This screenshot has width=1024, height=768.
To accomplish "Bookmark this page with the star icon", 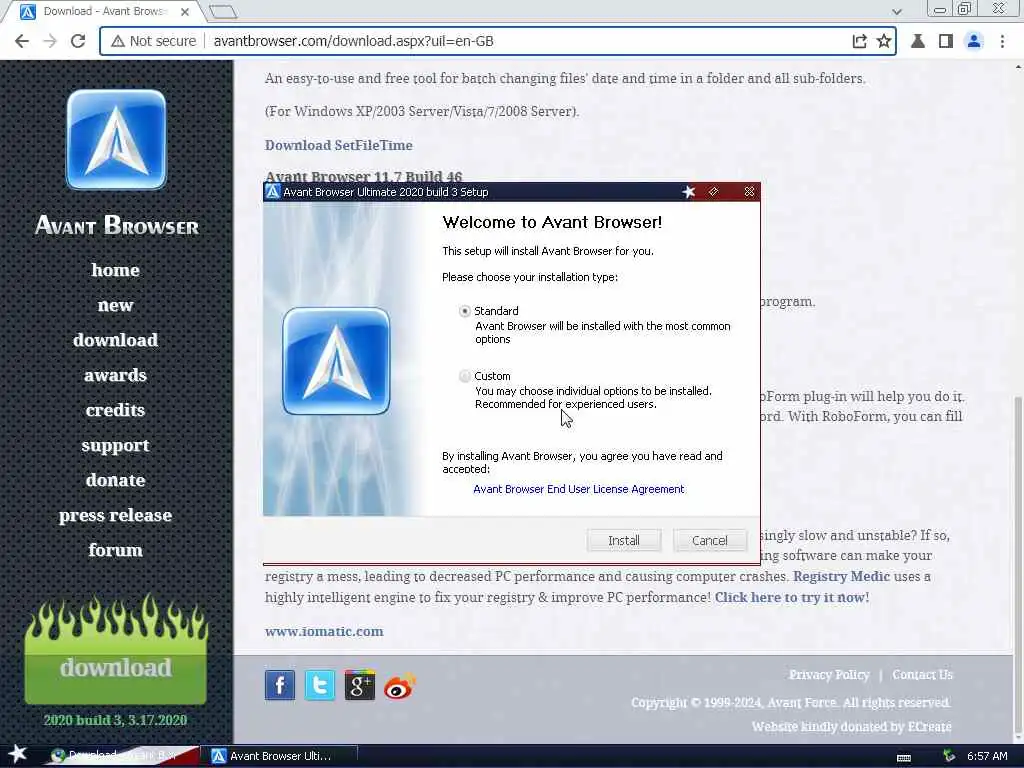I will pyautogui.click(x=884, y=41).
